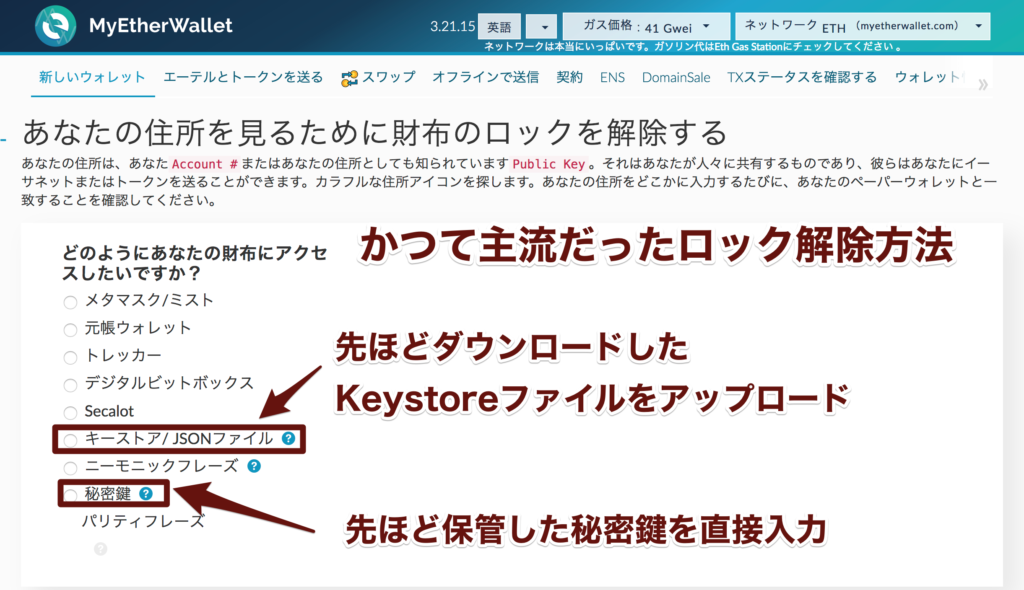This screenshot has height=590, width=1024.
Task: Click the red Public Key text
Action: tap(549, 163)
